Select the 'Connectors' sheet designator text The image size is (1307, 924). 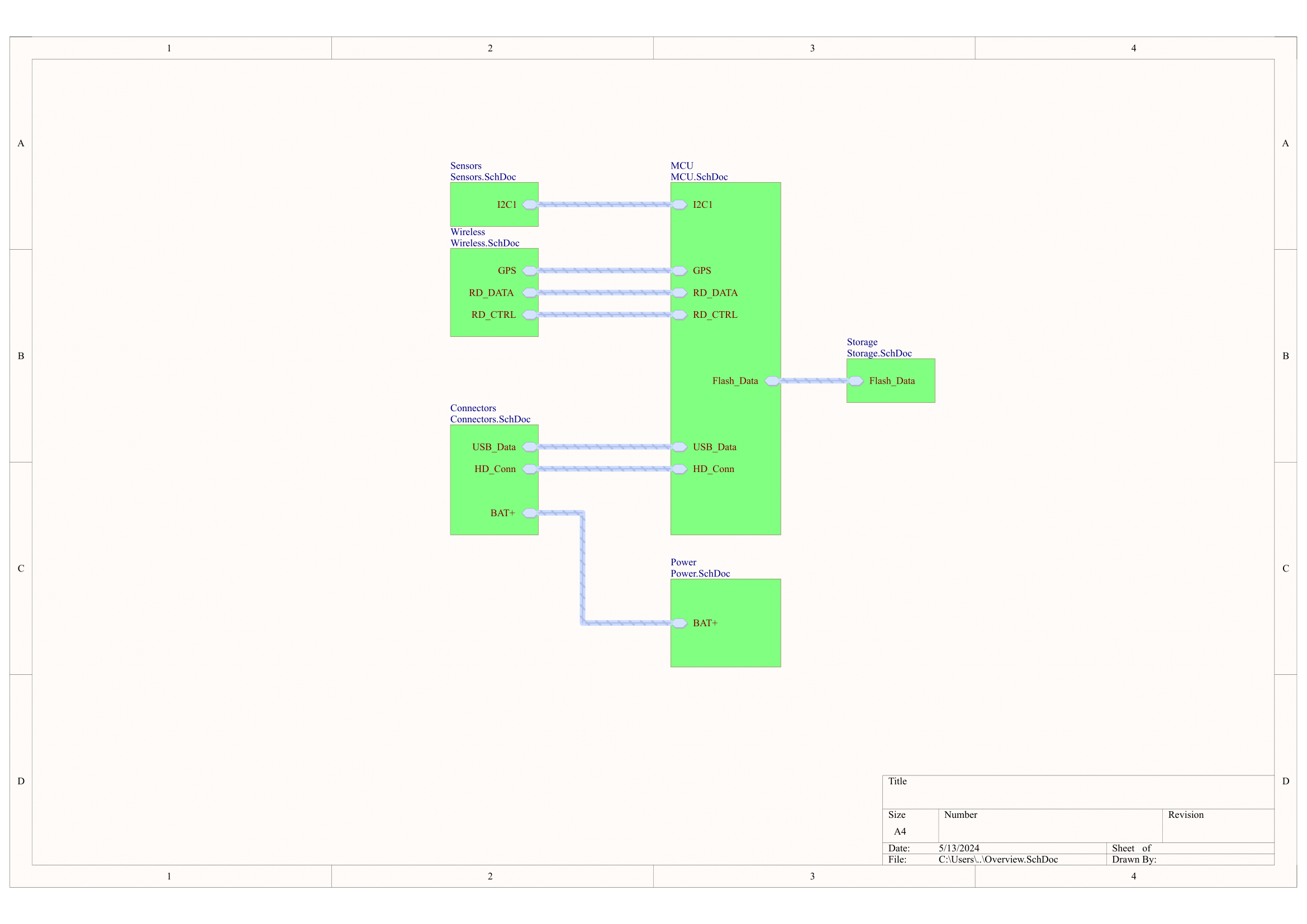(x=473, y=408)
